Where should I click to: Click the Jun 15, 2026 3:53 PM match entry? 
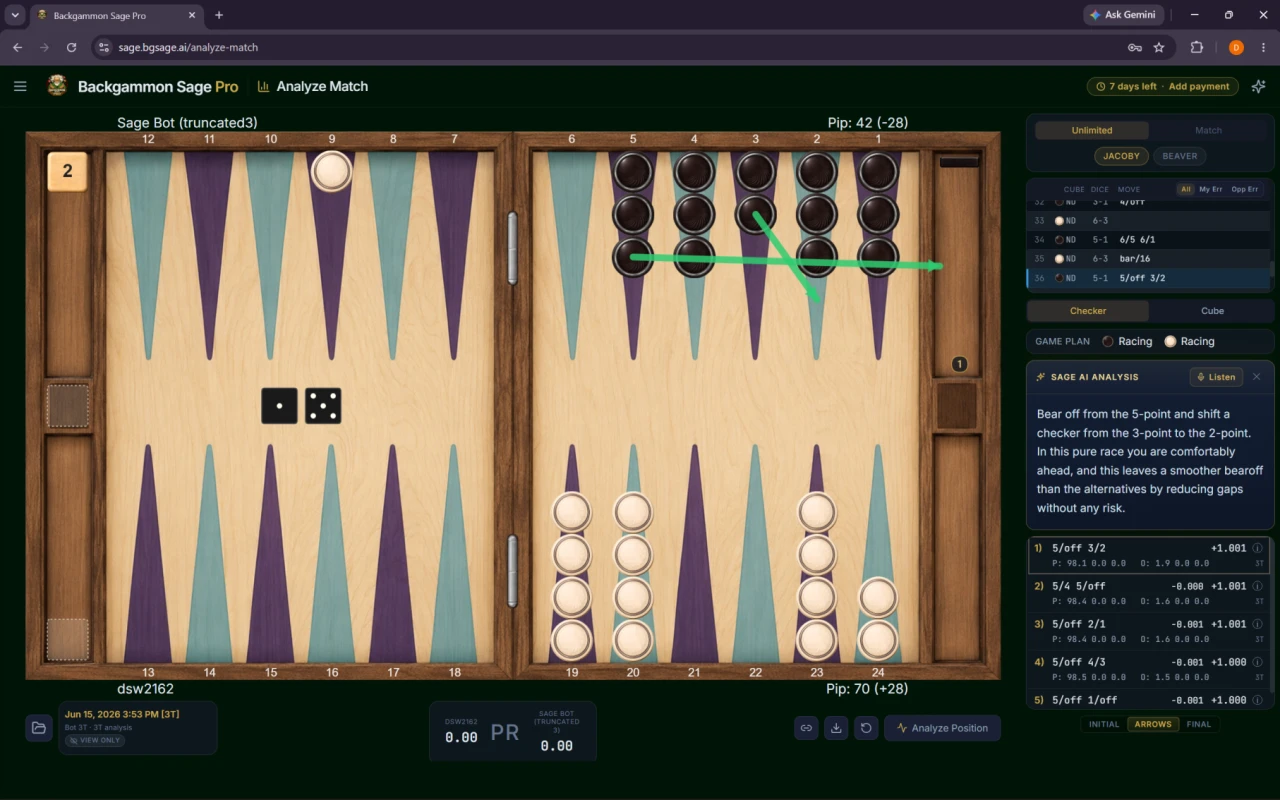138,727
